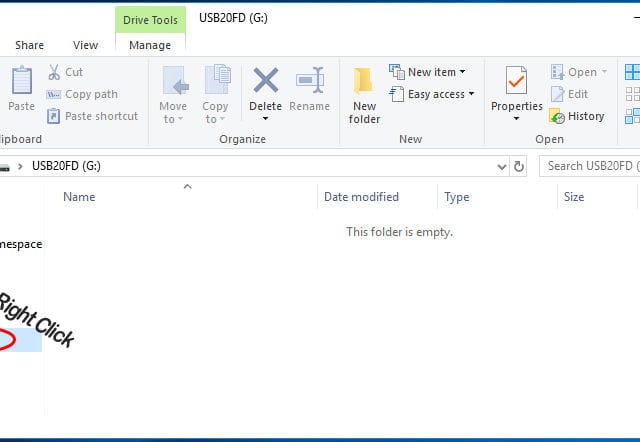Expand the New item dropdown arrow

coord(462,72)
